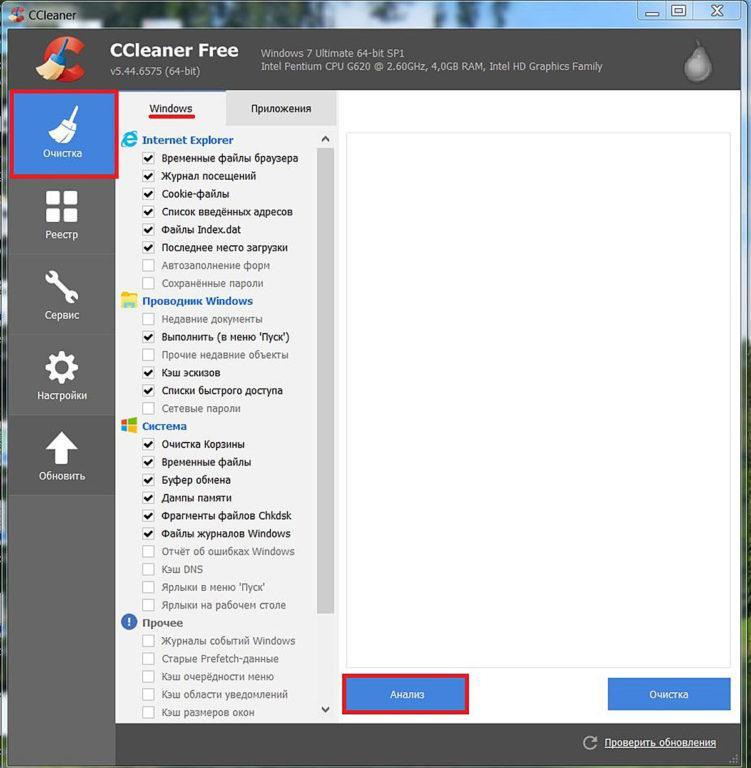751x768 pixels.
Task: Close the CCleaner window
Action: coord(717,11)
